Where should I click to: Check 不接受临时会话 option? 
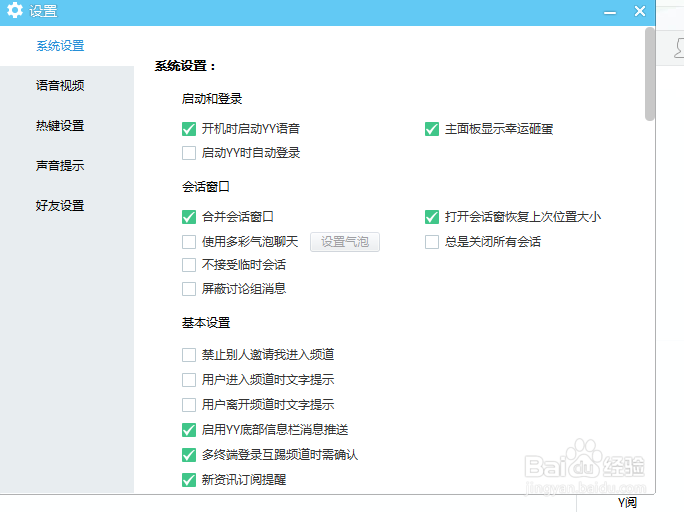pos(189,265)
